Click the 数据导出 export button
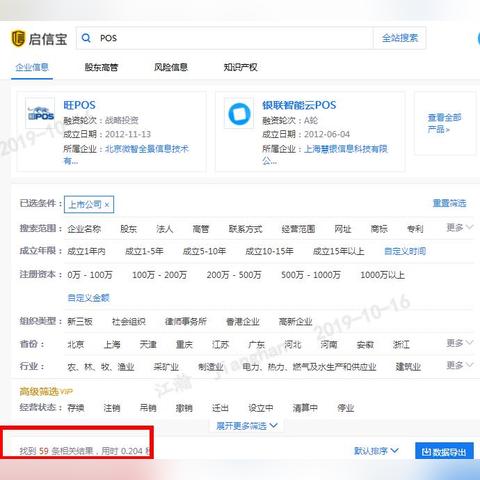Image resolution: width=480 pixels, height=480 pixels. [x=444, y=452]
